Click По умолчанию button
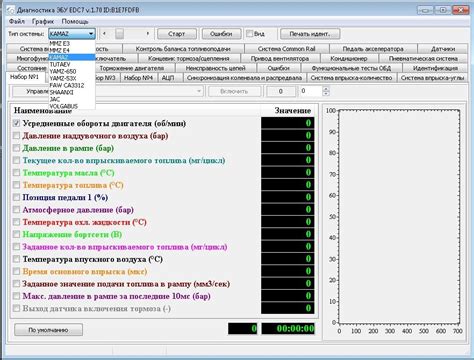The height and width of the screenshot is (360, 474). pos(48,330)
